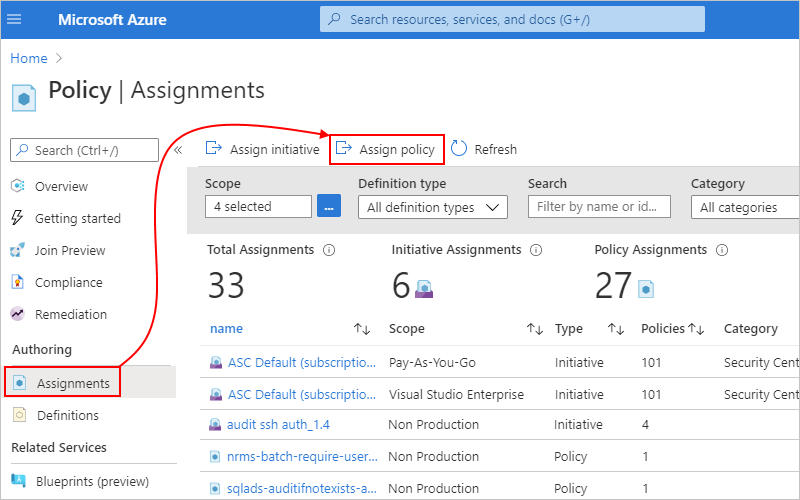The width and height of the screenshot is (800, 500).
Task: Click the Assign initiative toolbar icon
Action: point(213,149)
